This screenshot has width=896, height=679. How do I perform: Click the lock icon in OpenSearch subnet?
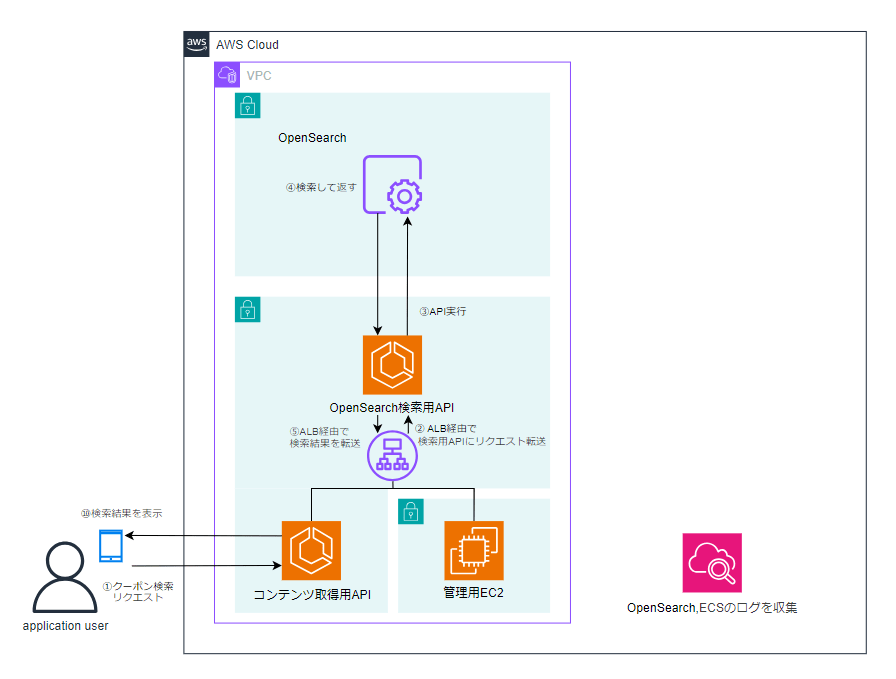click(247, 106)
